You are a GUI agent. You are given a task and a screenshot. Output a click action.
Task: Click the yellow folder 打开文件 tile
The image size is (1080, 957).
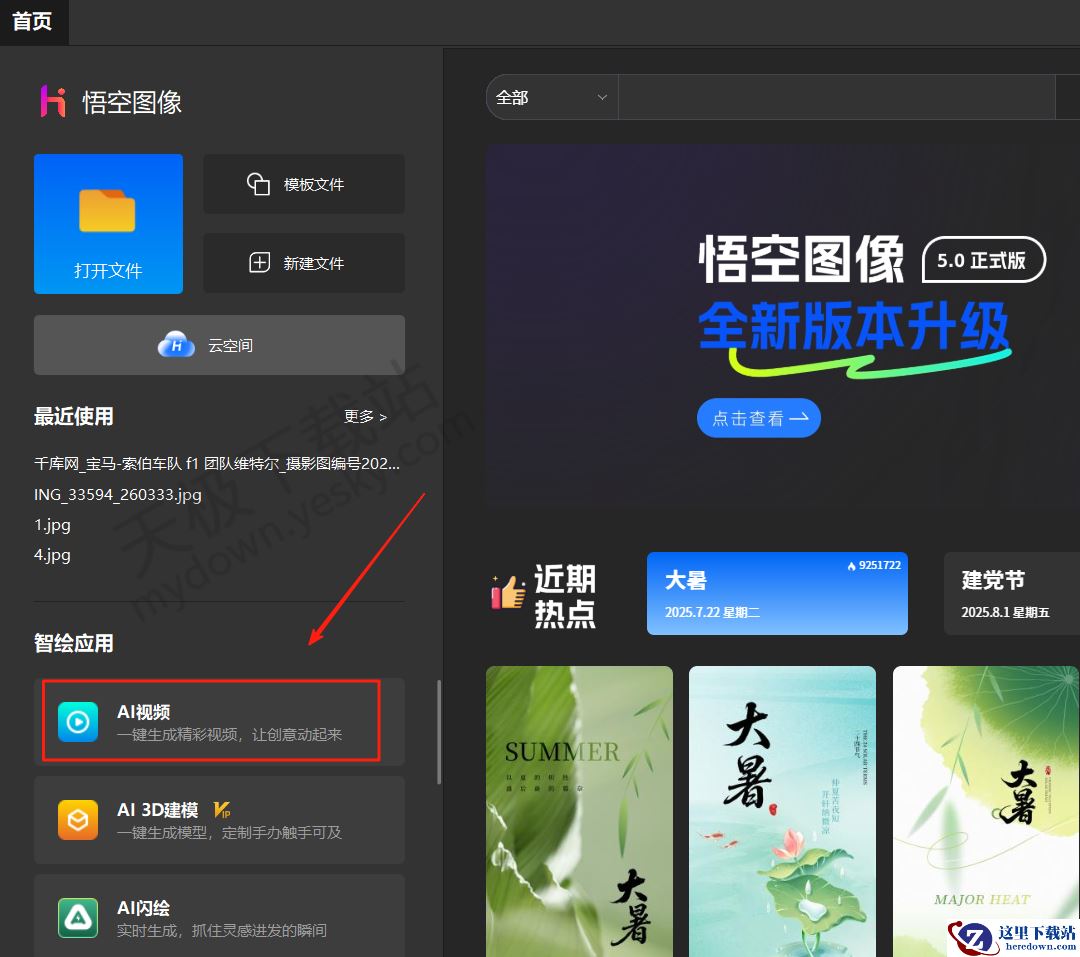[x=108, y=224]
